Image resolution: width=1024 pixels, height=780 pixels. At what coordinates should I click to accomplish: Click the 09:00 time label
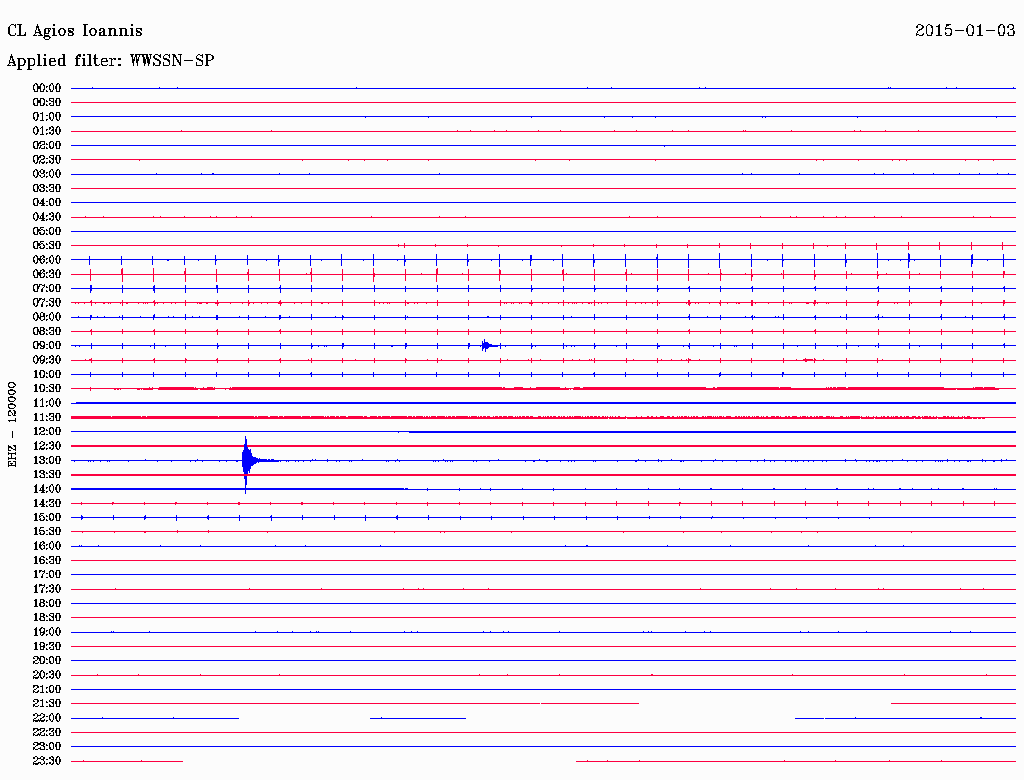(47, 346)
